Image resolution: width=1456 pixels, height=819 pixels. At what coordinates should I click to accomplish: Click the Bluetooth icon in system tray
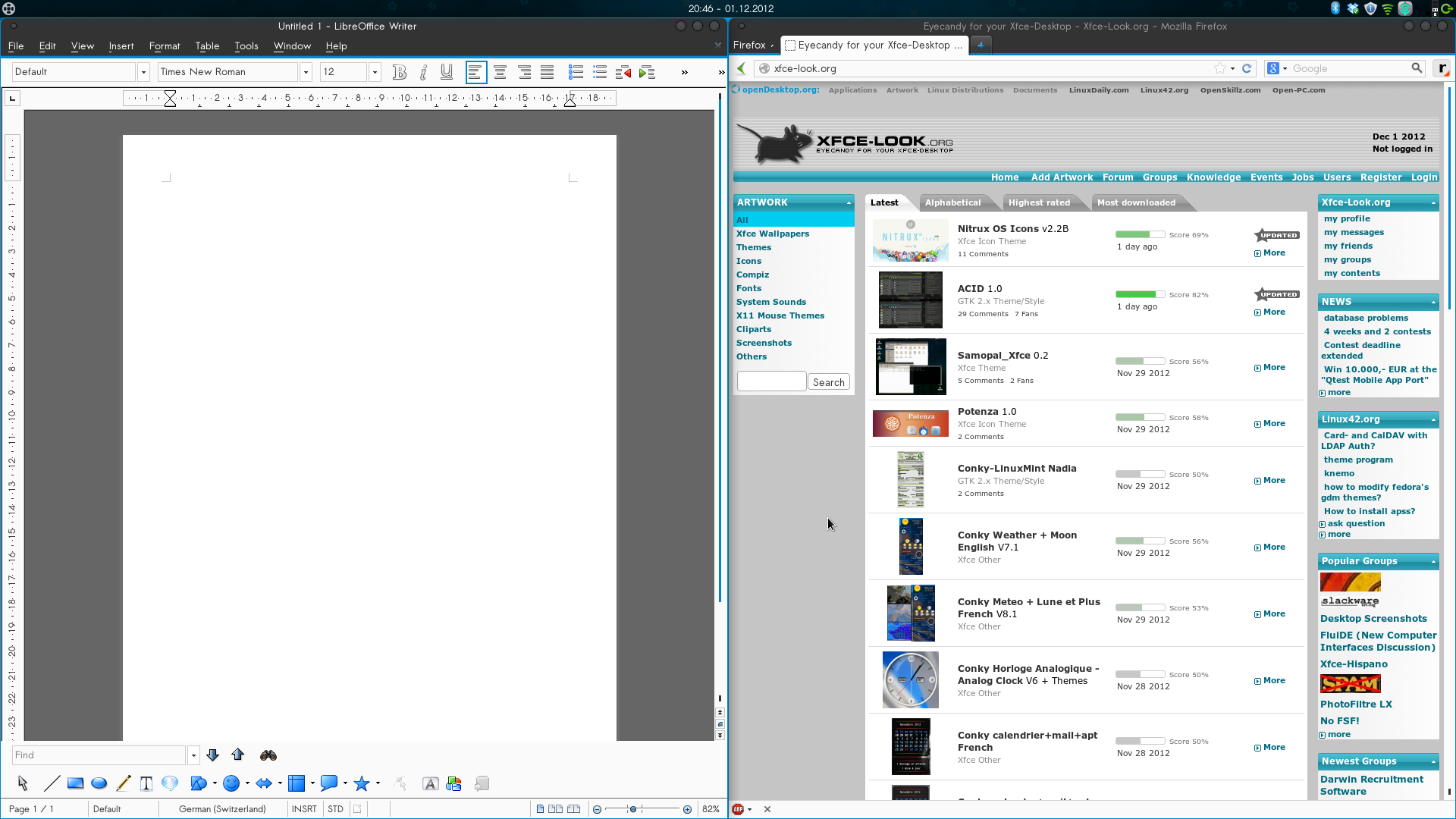pyautogui.click(x=1335, y=8)
